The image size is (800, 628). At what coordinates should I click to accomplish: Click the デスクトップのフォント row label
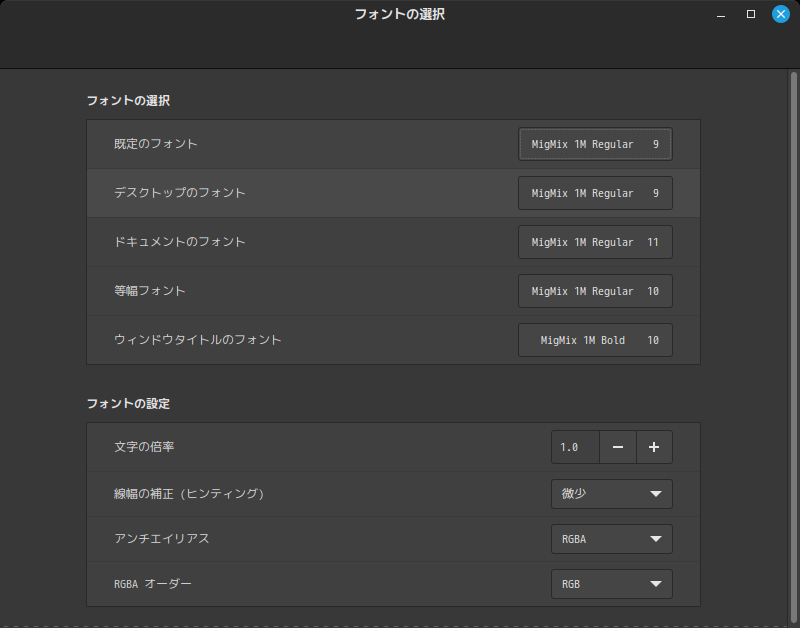tap(180, 193)
